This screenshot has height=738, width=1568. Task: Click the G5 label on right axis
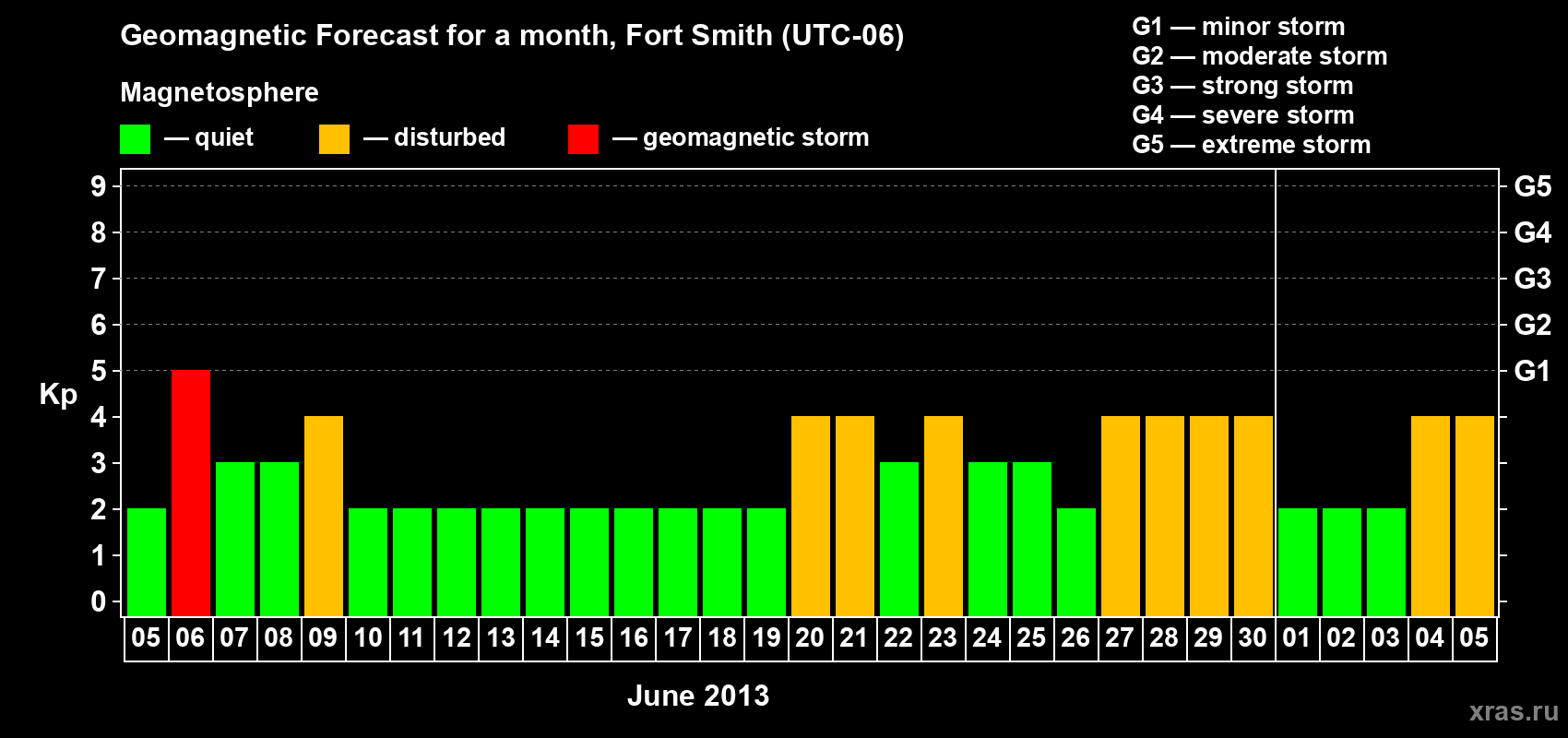(x=1533, y=186)
